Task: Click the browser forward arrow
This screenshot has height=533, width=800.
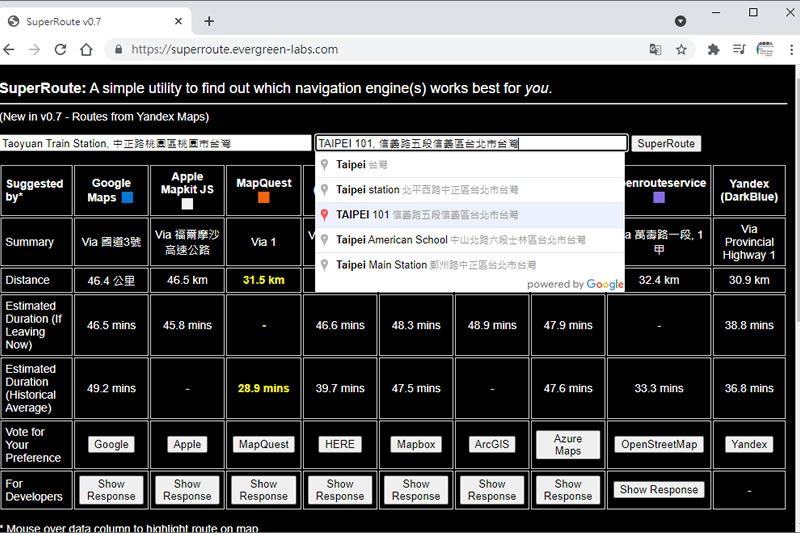Action: point(34,49)
